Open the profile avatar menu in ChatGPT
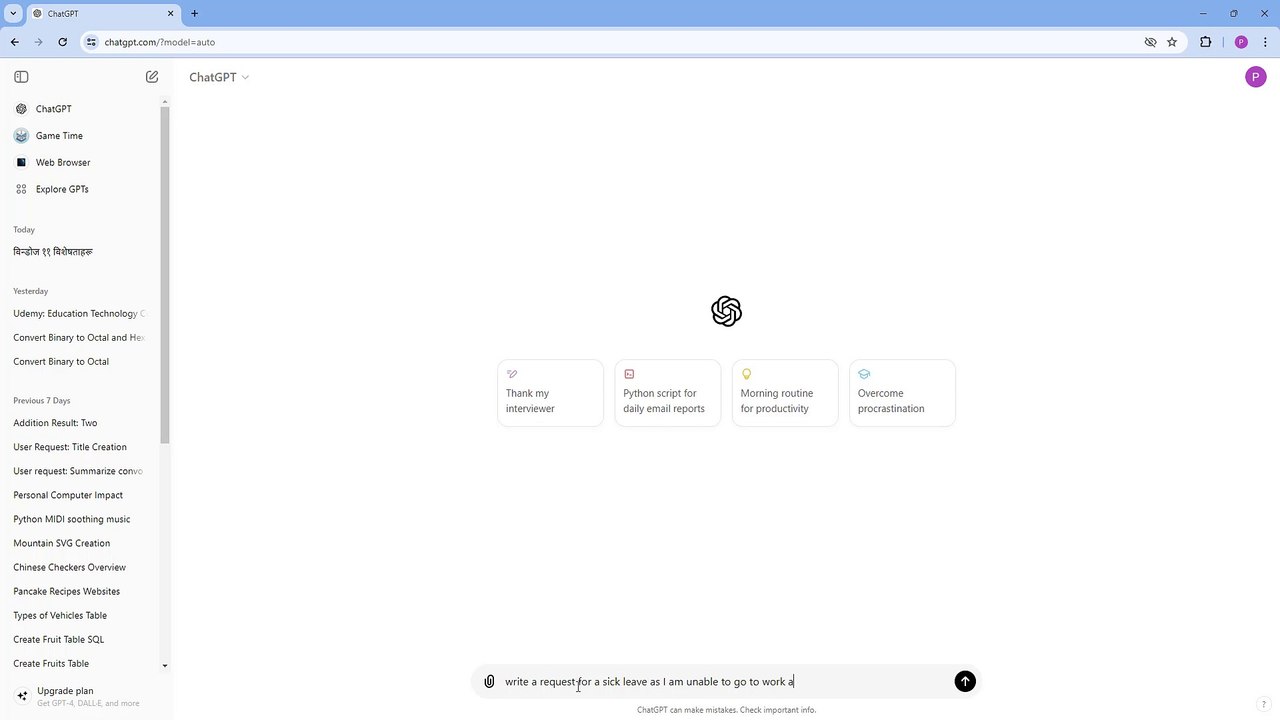This screenshot has height=720, width=1280. pos(1256,77)
